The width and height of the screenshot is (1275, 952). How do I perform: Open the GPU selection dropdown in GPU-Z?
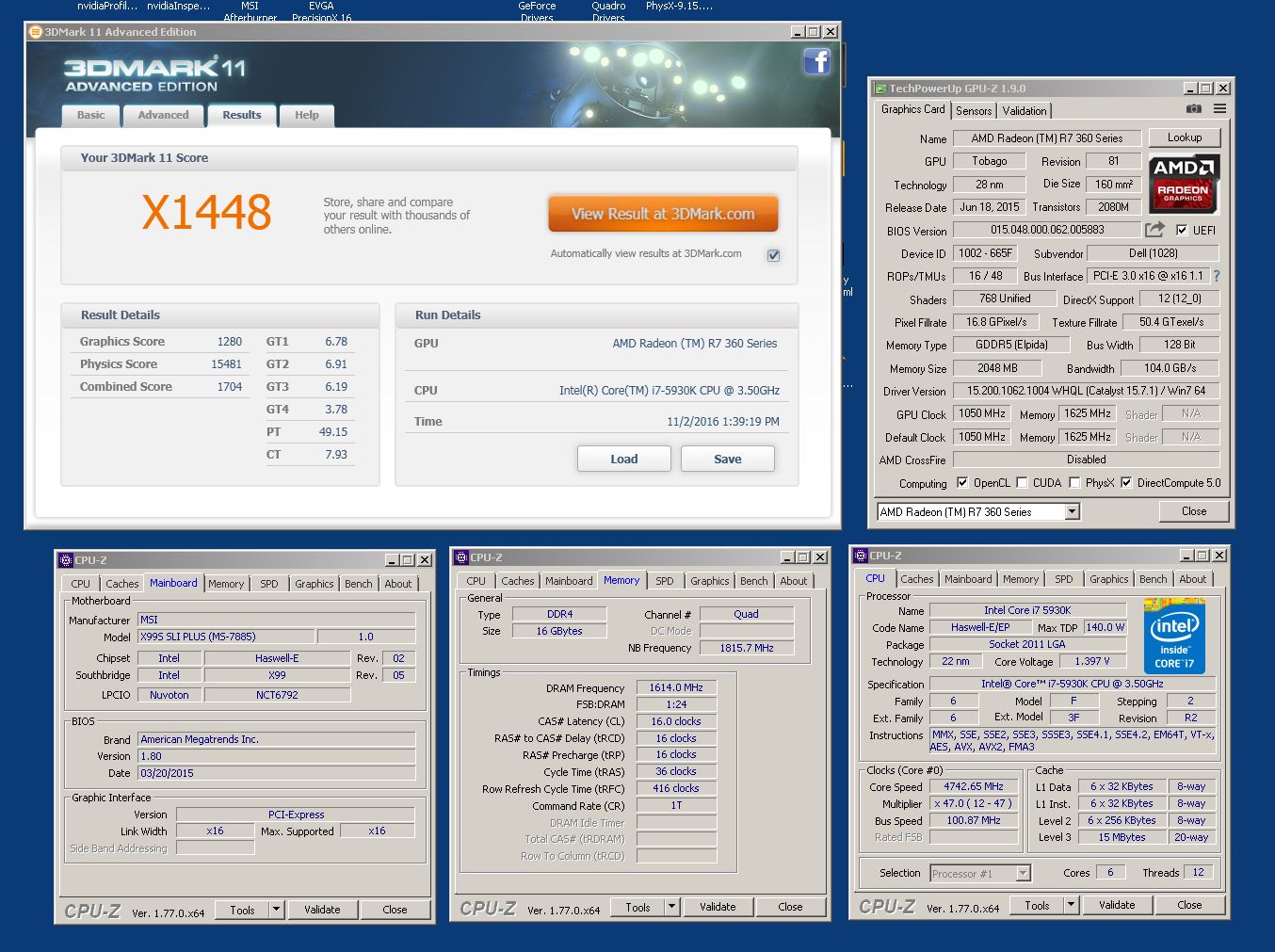coord(1072,511)
